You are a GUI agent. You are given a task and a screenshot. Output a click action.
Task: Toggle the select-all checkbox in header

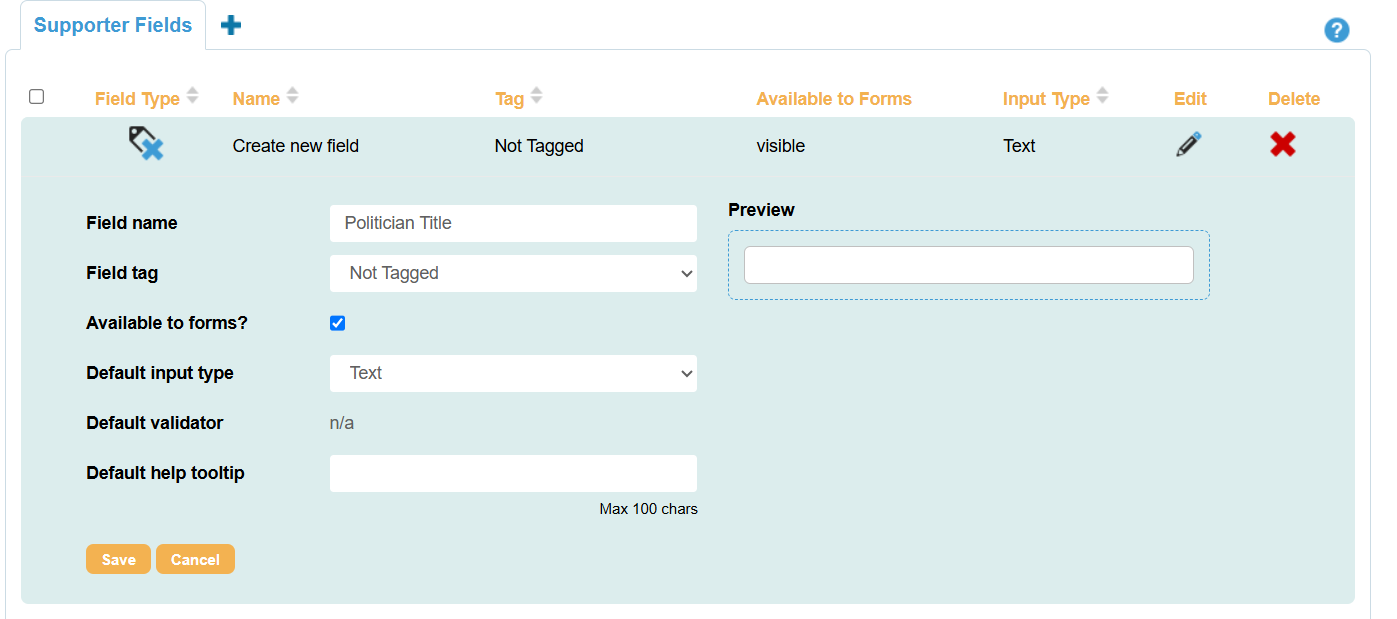(x=36, y=96)
